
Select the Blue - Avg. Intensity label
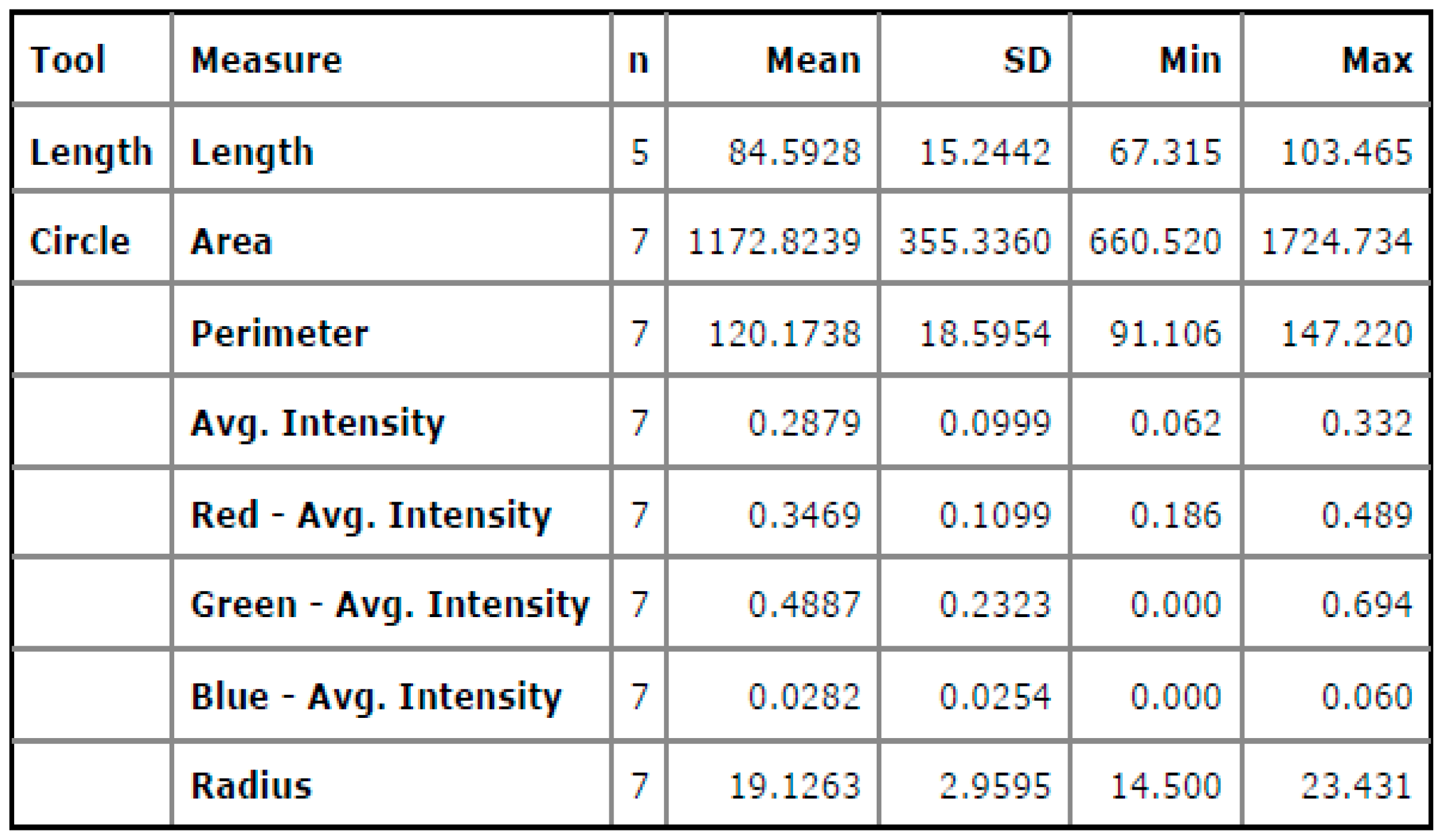pyautogui.click(x=376, y=696)
